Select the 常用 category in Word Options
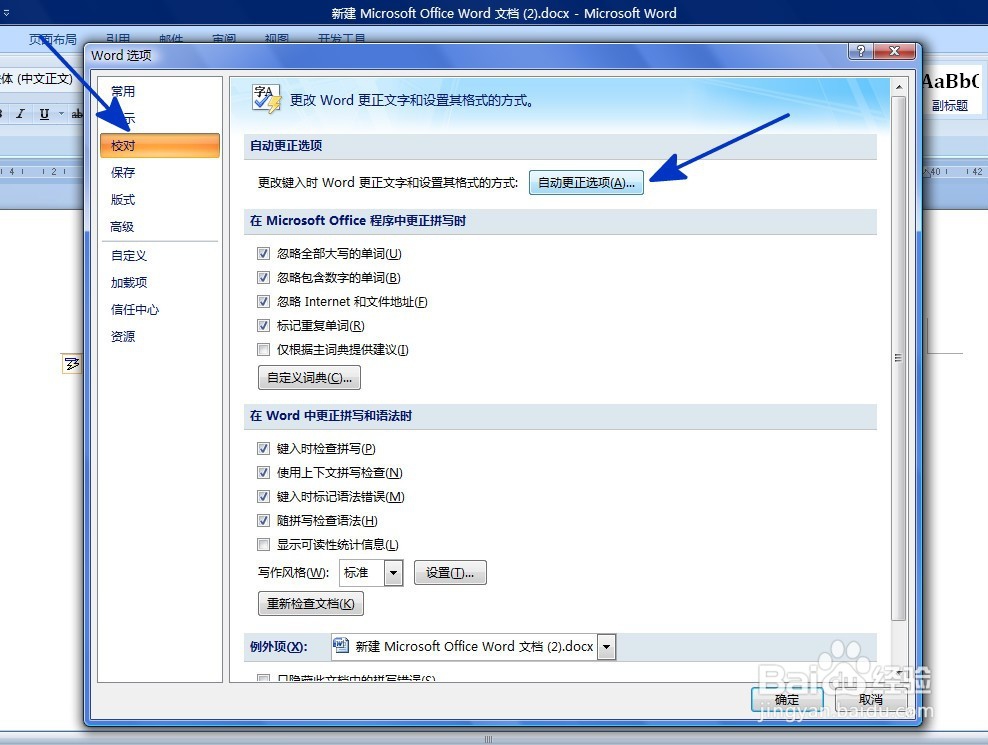The width and height of the screenshot is (988, 745). [123, 91]
